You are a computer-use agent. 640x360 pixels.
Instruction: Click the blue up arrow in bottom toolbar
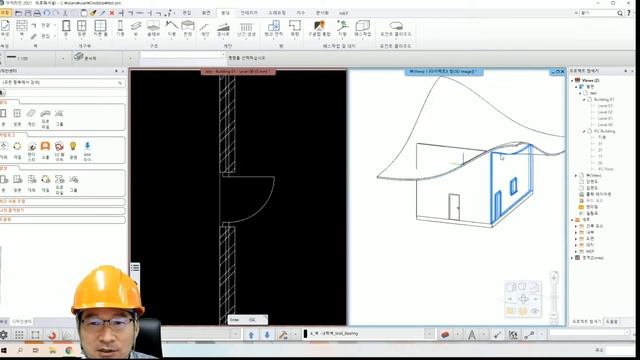click(251, 335)
